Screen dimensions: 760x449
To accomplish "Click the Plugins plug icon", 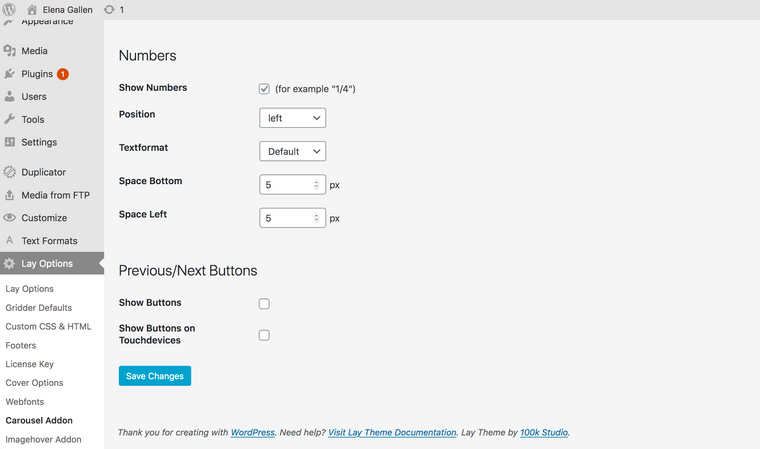I will coord(10,74).
